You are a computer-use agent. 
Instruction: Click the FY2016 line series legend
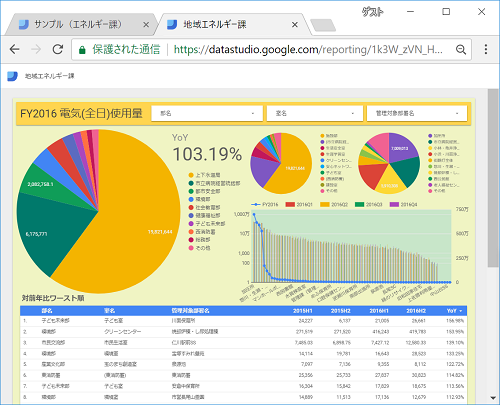click(x=265, y=204)
